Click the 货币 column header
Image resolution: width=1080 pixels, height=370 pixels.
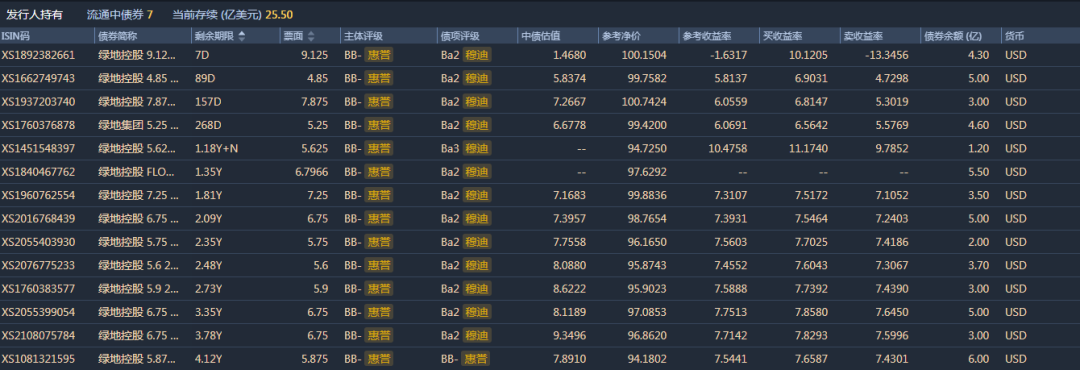[x=1015, y=36]
